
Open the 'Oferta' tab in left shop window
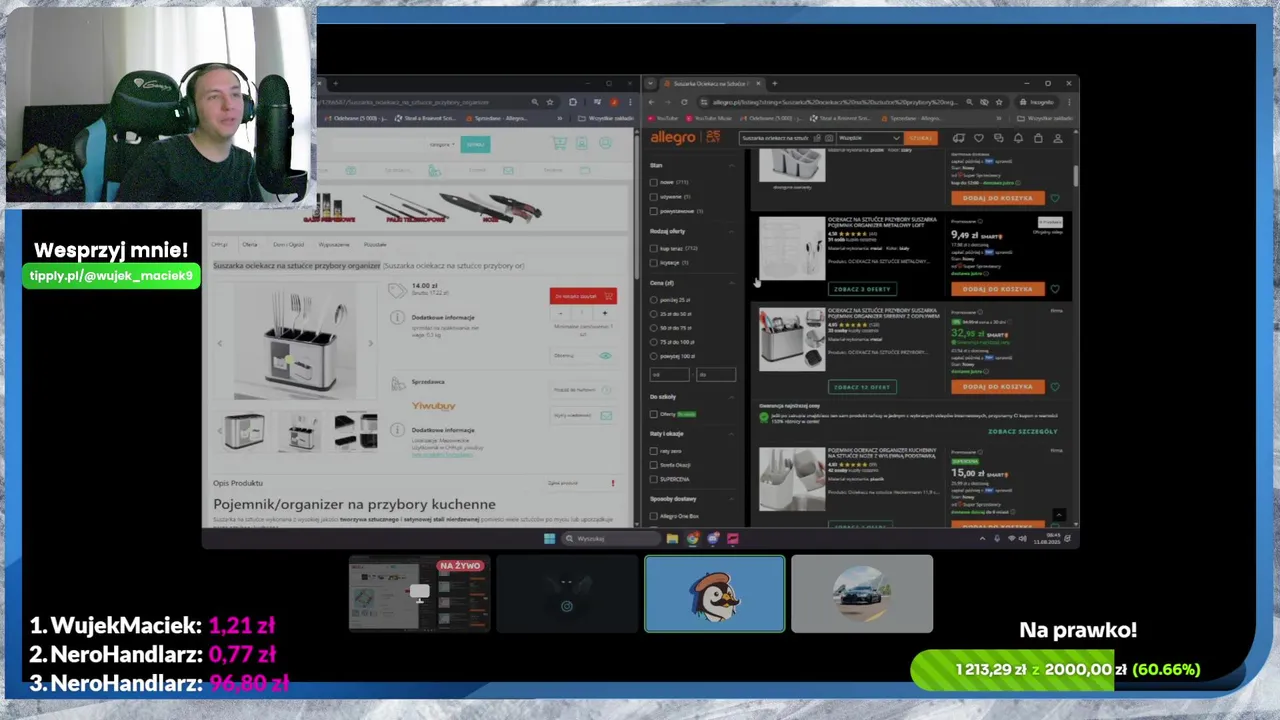click(x=249, y=244)
